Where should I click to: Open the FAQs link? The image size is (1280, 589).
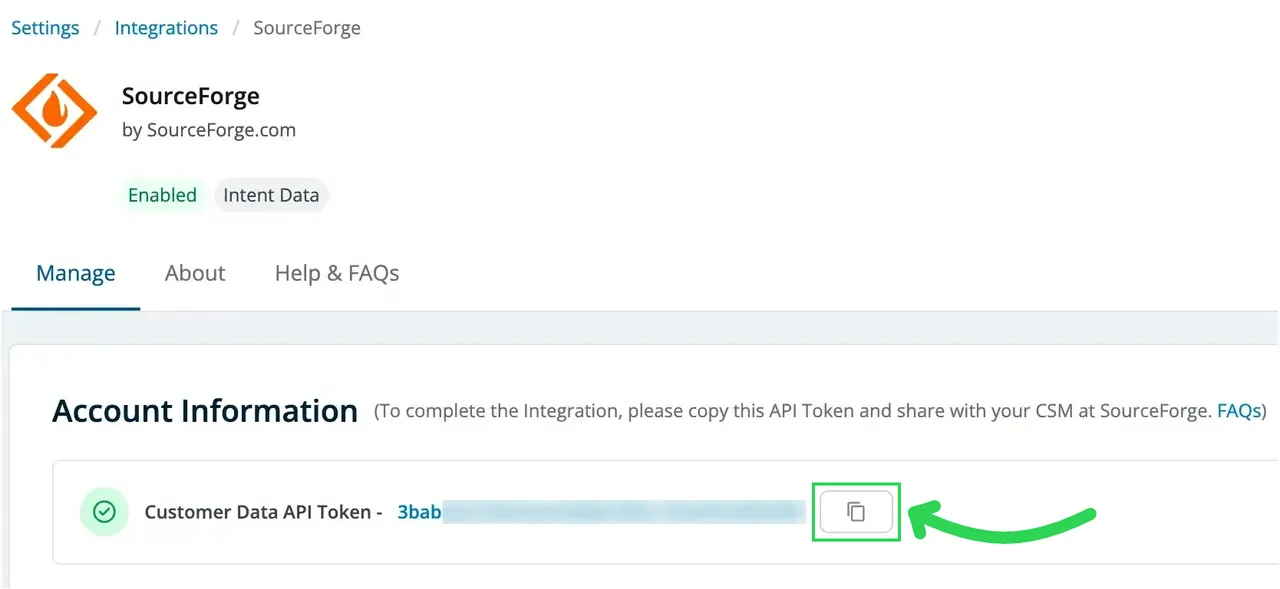(1238, 410)
